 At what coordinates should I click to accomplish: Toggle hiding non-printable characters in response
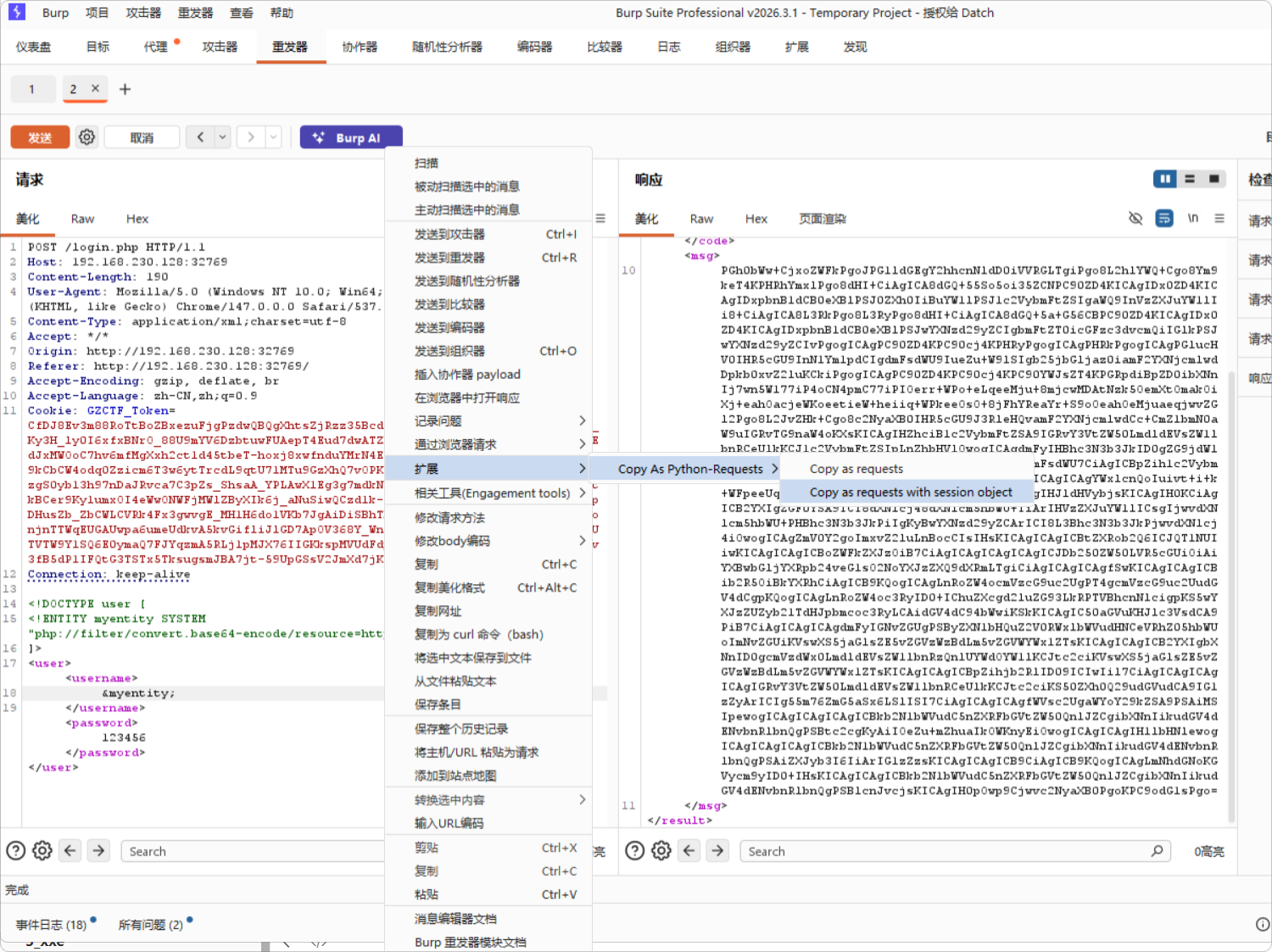pyautogui.click(x=1135, y=218)
